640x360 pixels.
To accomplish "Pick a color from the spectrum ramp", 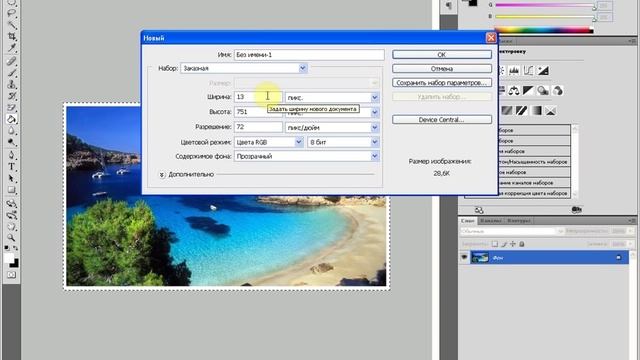I will click(543, 30).
